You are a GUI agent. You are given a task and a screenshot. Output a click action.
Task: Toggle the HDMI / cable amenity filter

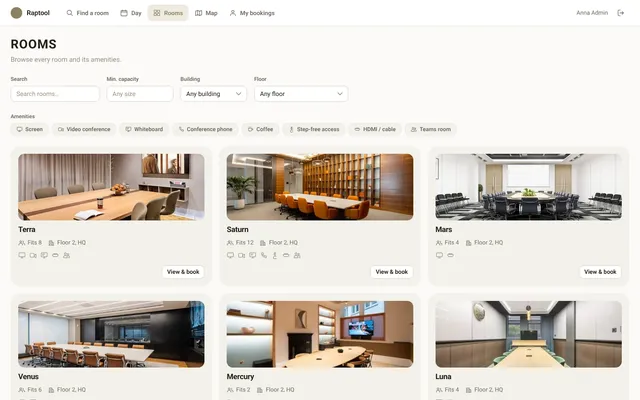pyautogui.click(x=375, y=129)
